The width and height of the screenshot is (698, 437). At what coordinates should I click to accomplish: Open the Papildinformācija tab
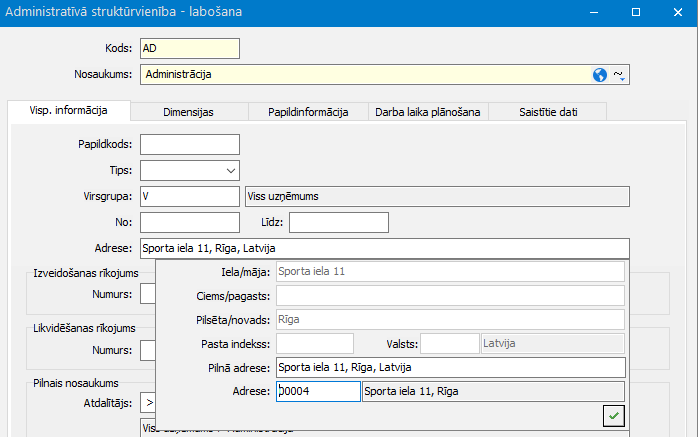pos(308,112)
